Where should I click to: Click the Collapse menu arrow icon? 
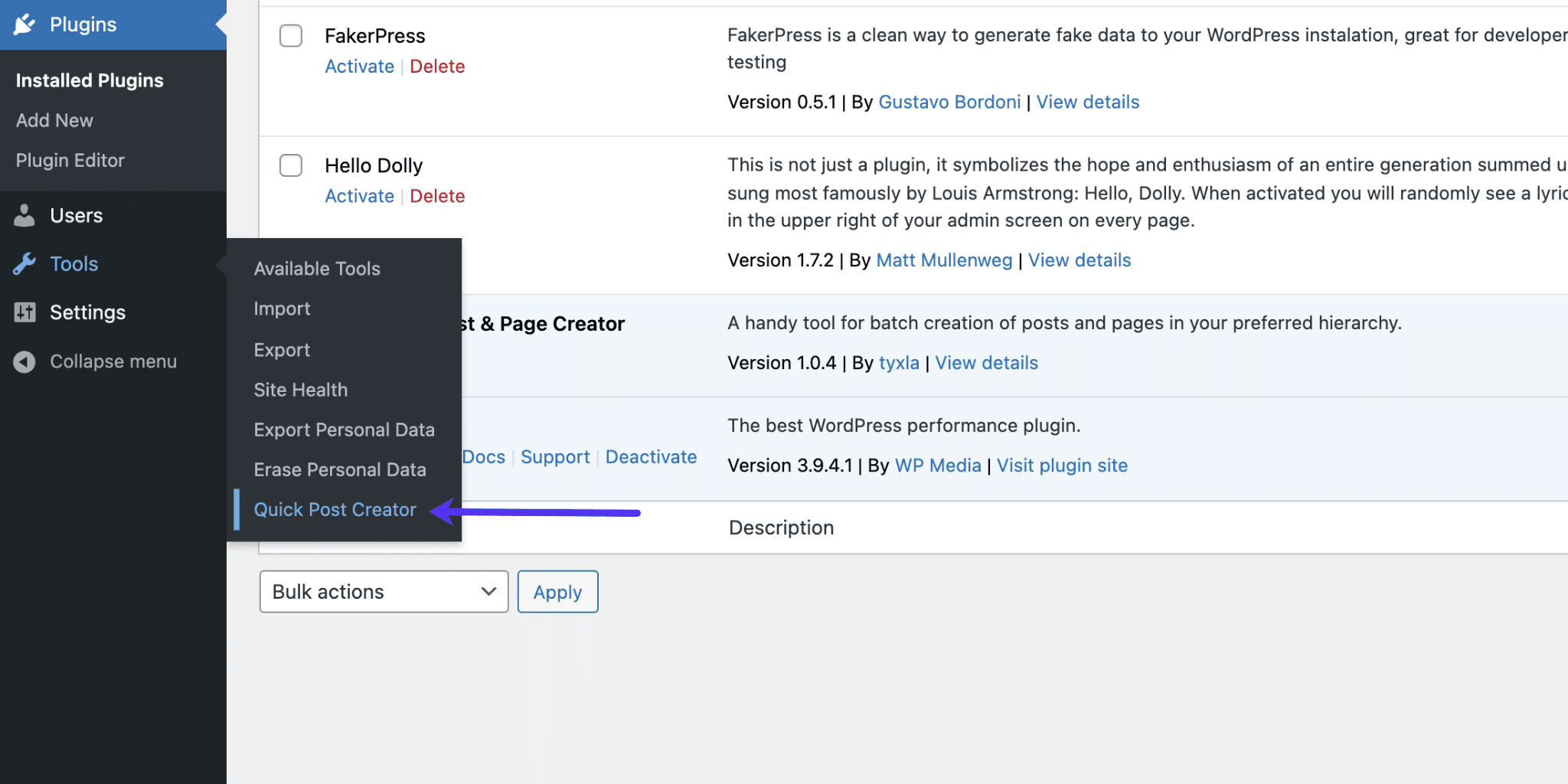[24, 361]
